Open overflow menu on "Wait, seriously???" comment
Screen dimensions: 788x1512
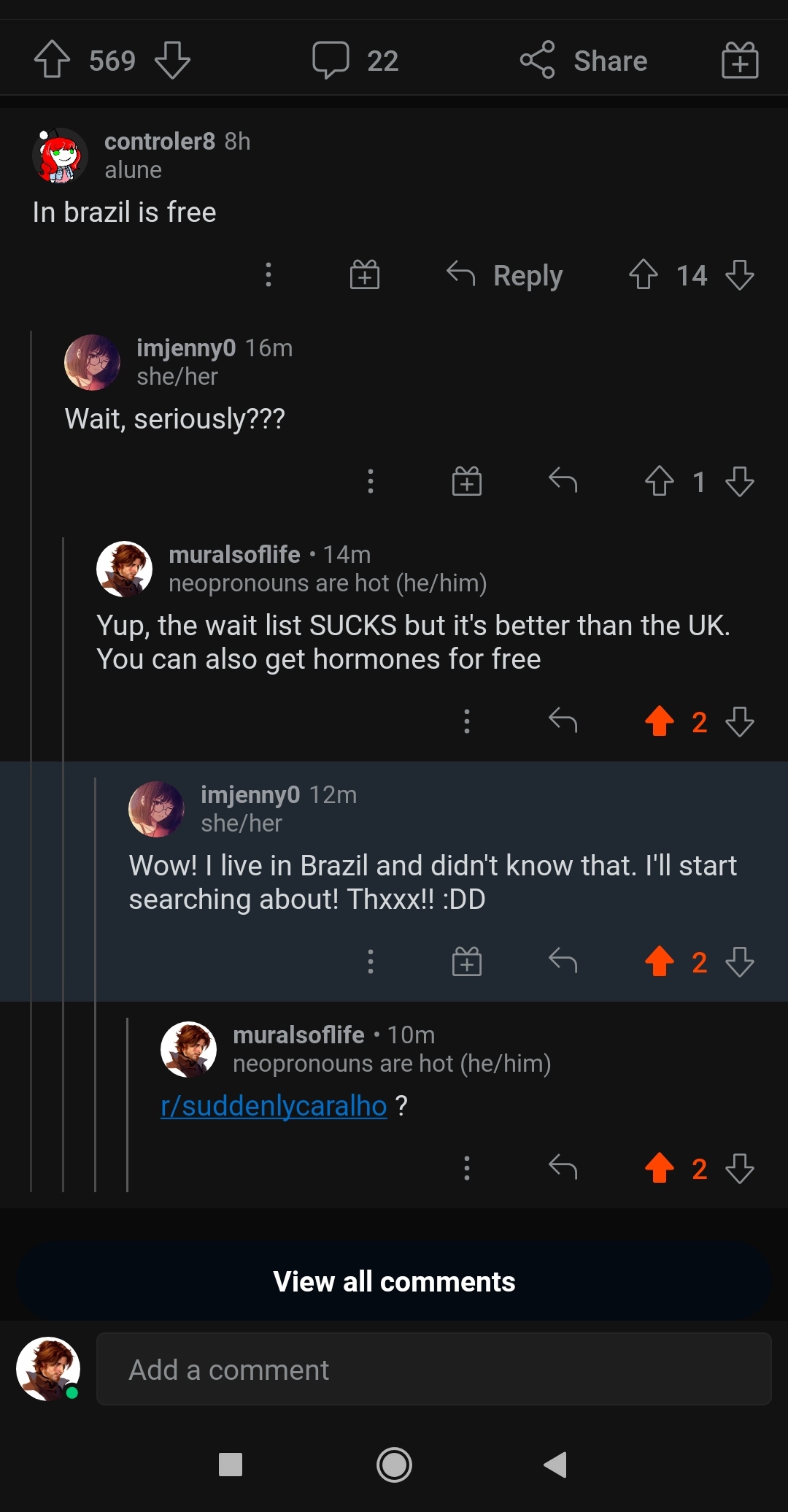click(x=371, y=482)
